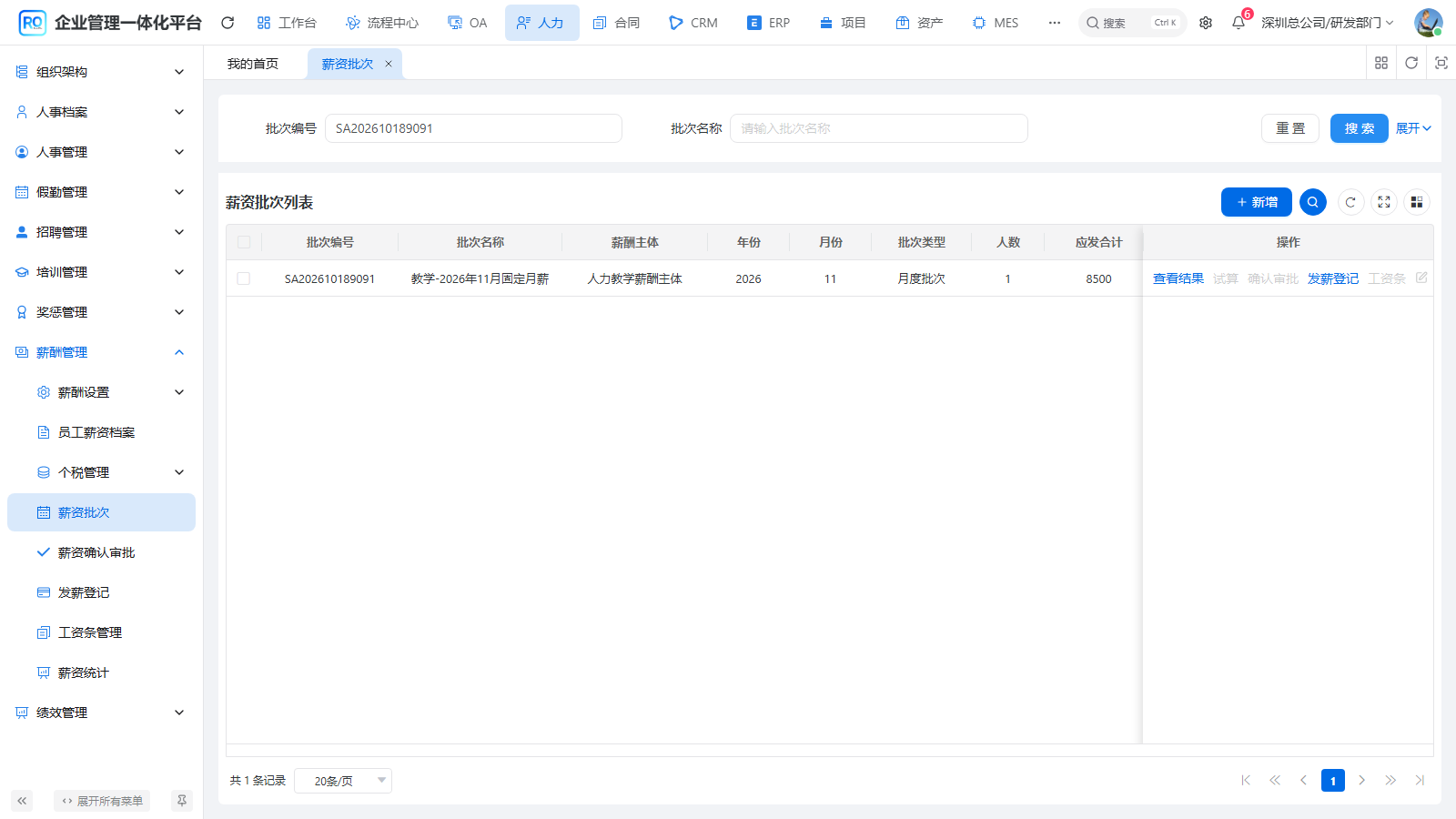
Task: Expand 薪酬设置 submenu
Action: [101, 392]
